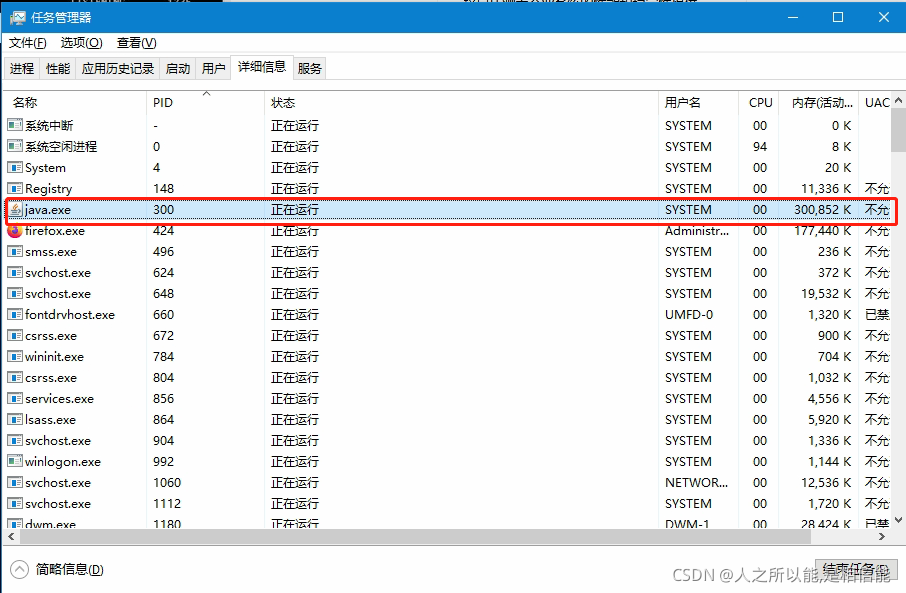This screenshot has width=906, height=593.
Task: Select the winlogon.exe row
Action: point(448,461)
